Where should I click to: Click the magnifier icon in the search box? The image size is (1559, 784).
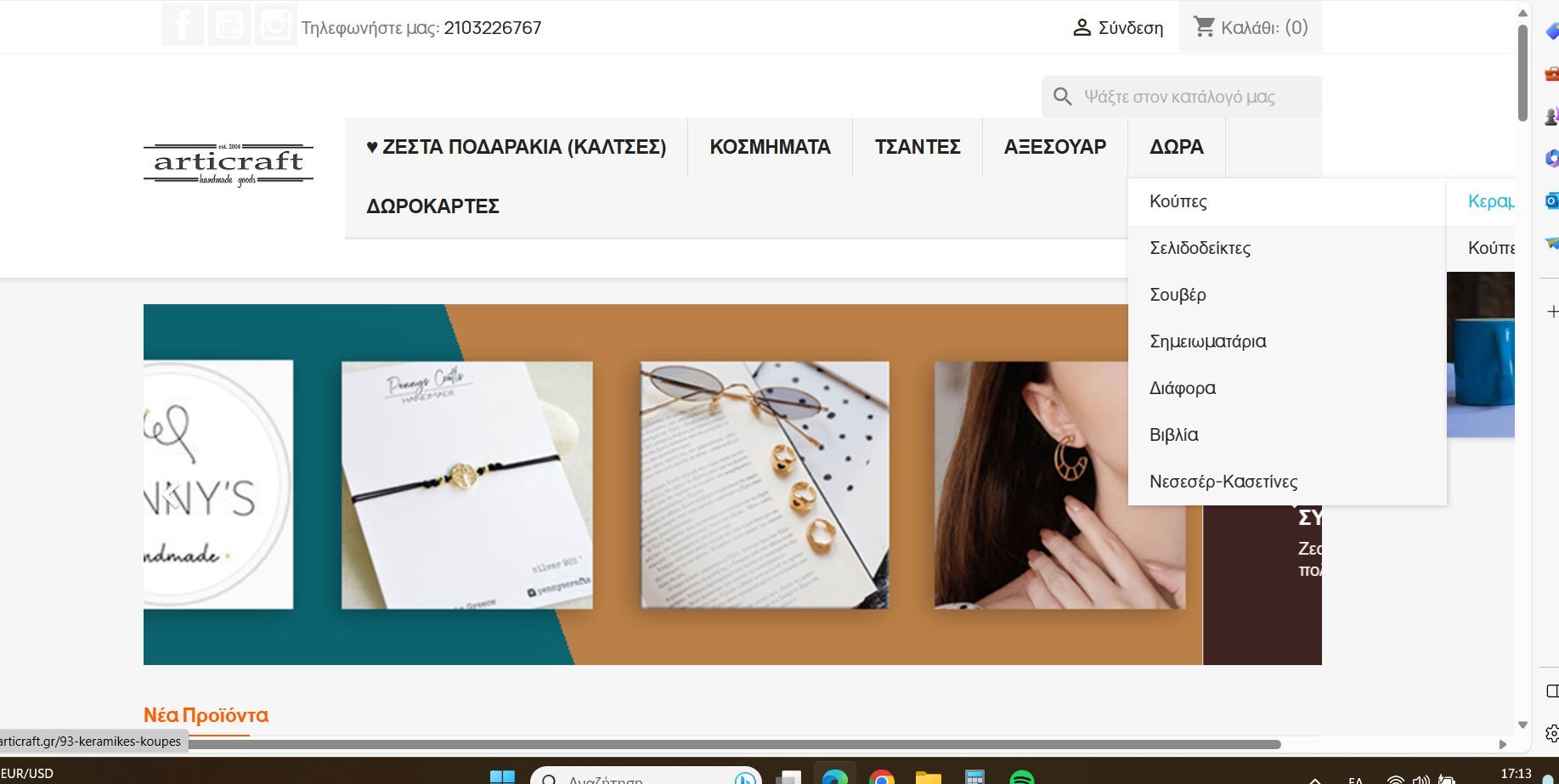click(1062, 97)
